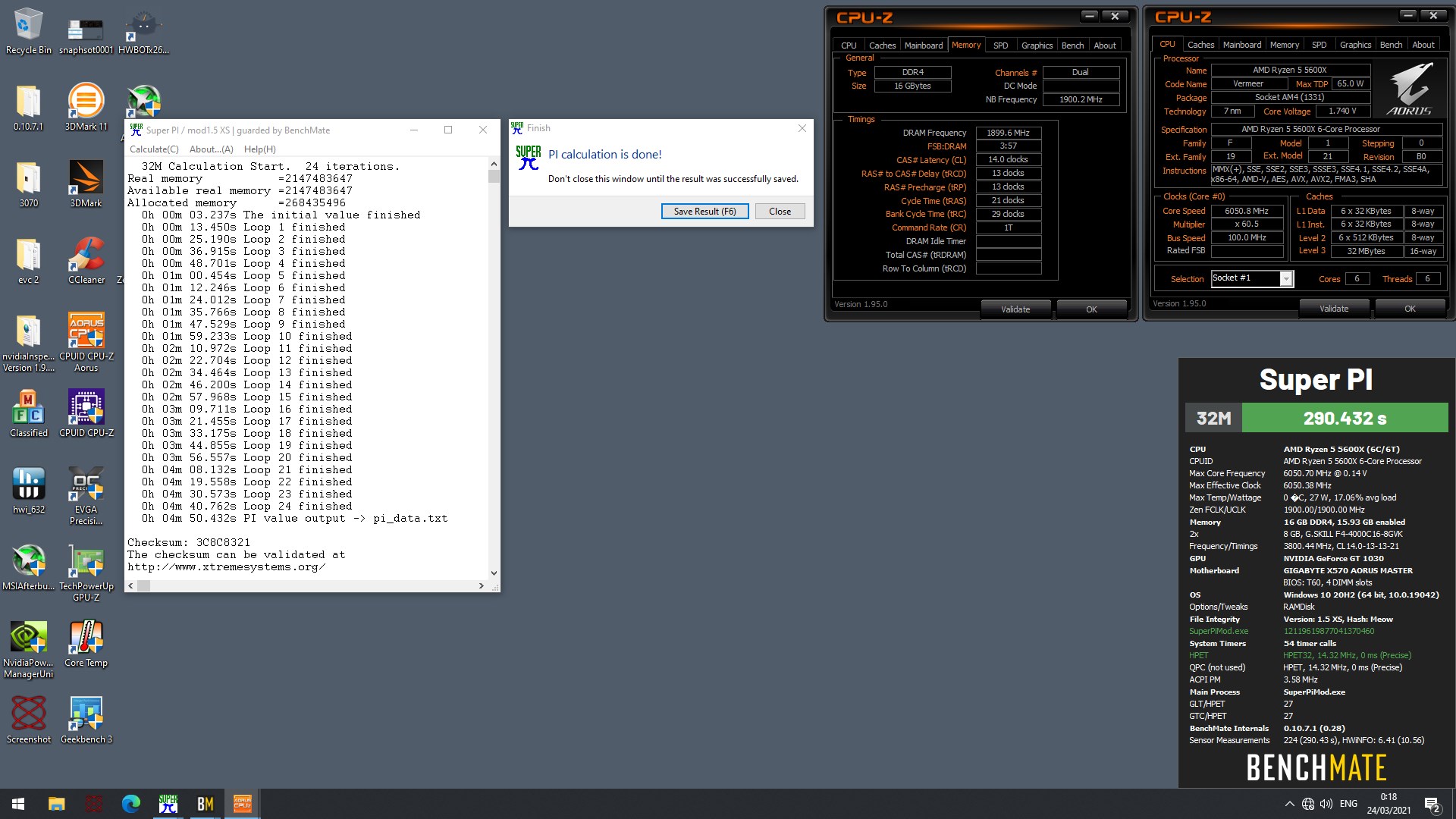Open the HWBOTx26 desktop shortcut

pyautogui.click(x=143, y=31)
